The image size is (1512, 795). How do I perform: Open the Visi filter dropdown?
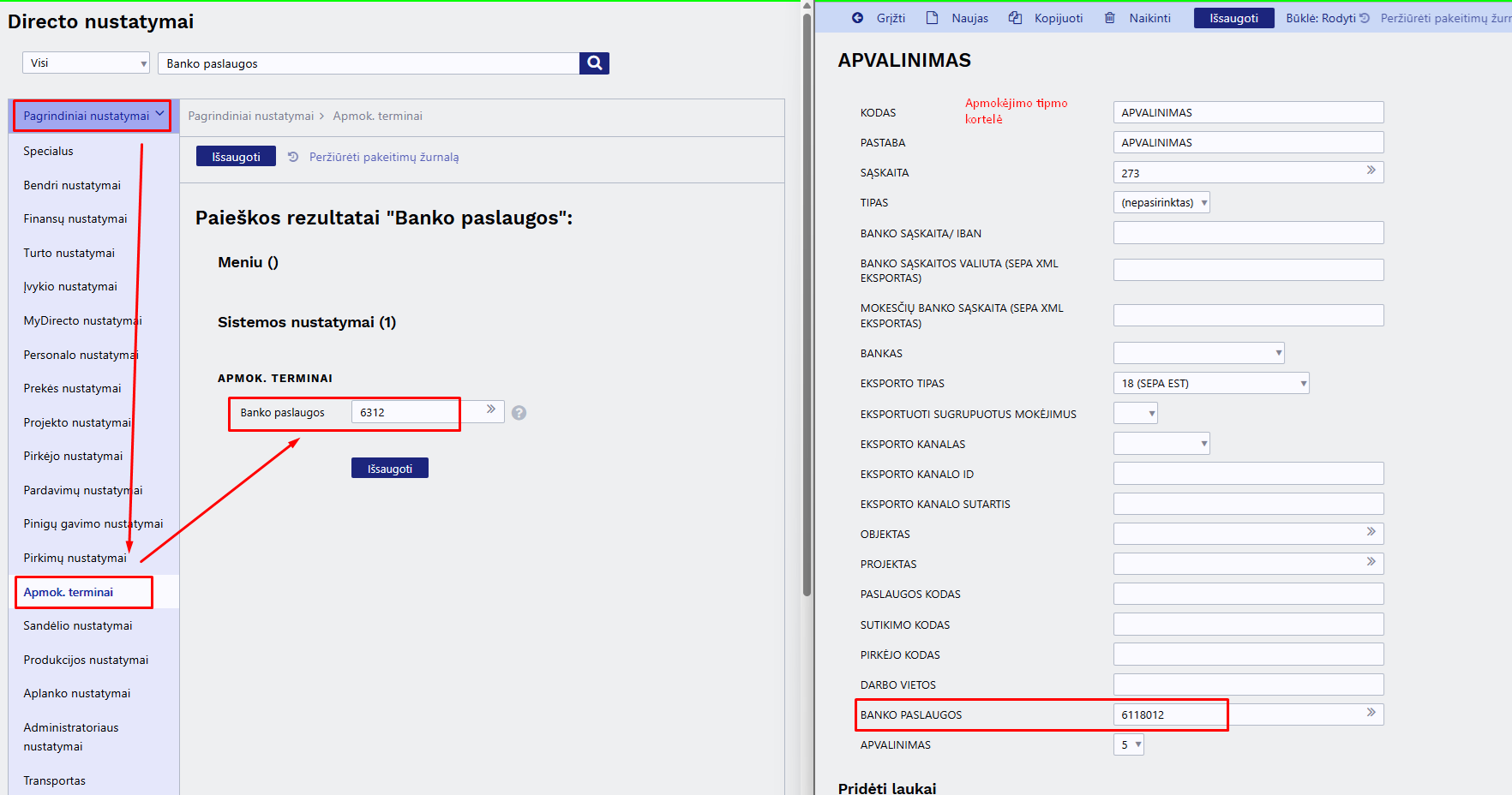tap(86, 63)
